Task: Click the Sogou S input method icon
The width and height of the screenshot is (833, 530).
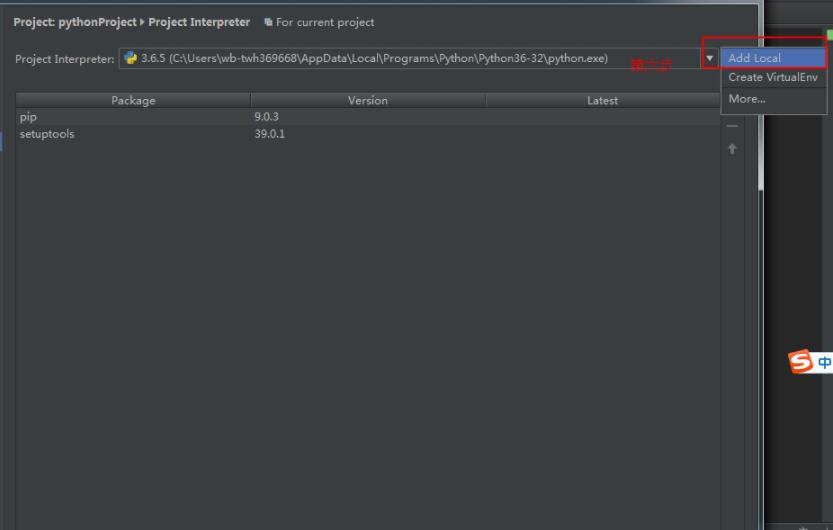Action: (801, 362)
